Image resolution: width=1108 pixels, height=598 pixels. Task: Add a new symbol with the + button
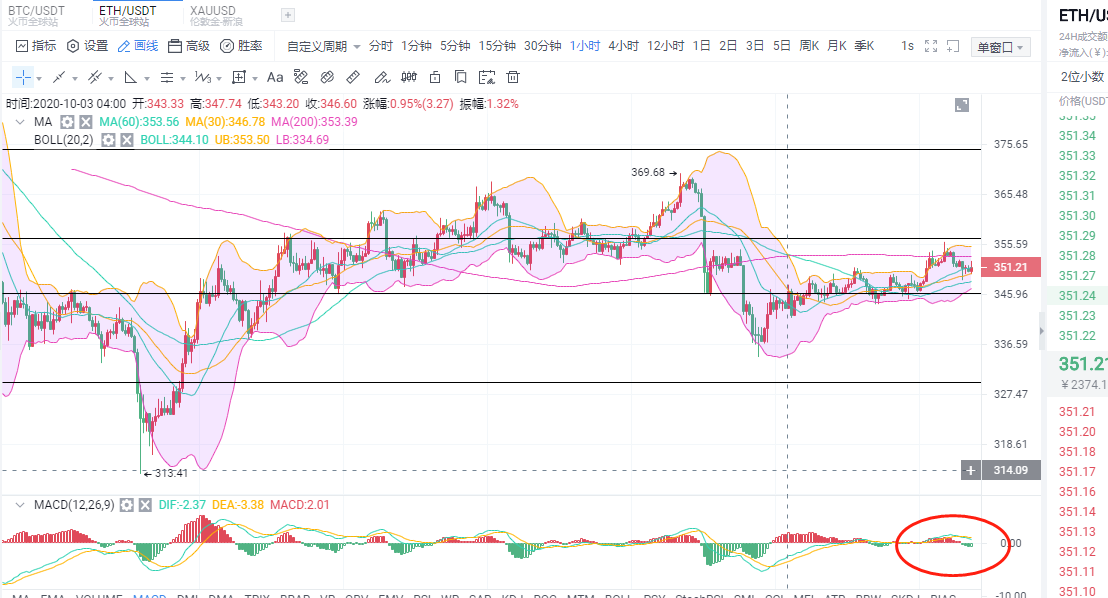tap(287, 15)
